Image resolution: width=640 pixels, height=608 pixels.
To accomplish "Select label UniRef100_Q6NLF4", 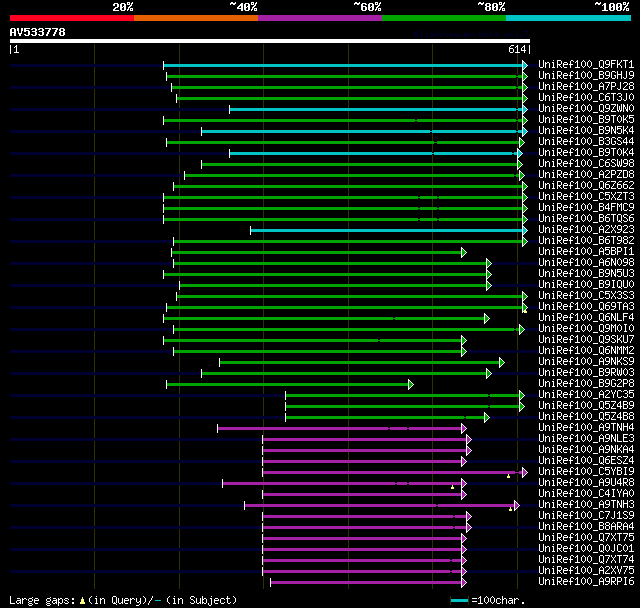I will (x=586, y=318).
